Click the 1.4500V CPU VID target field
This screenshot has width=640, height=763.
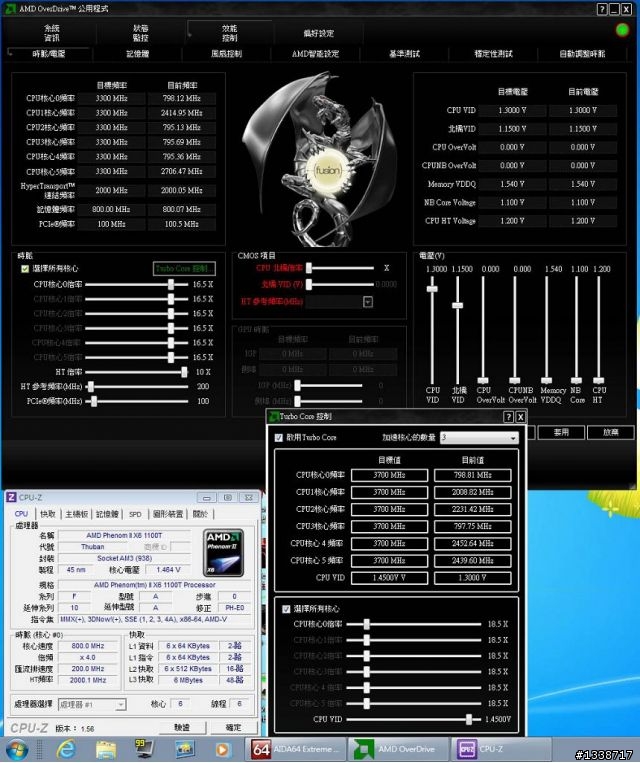pyautogui.click(x=389, y=578)
